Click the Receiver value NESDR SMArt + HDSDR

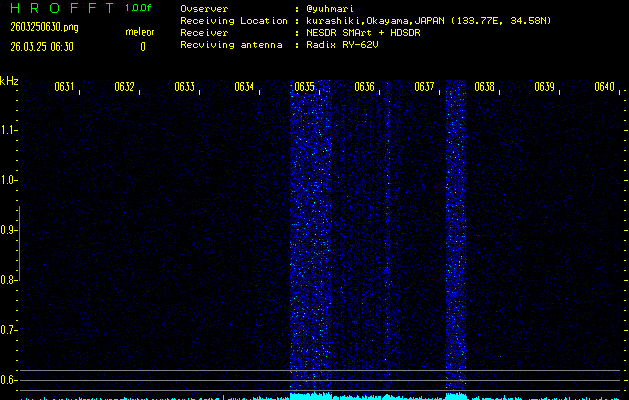pos(363,33)
